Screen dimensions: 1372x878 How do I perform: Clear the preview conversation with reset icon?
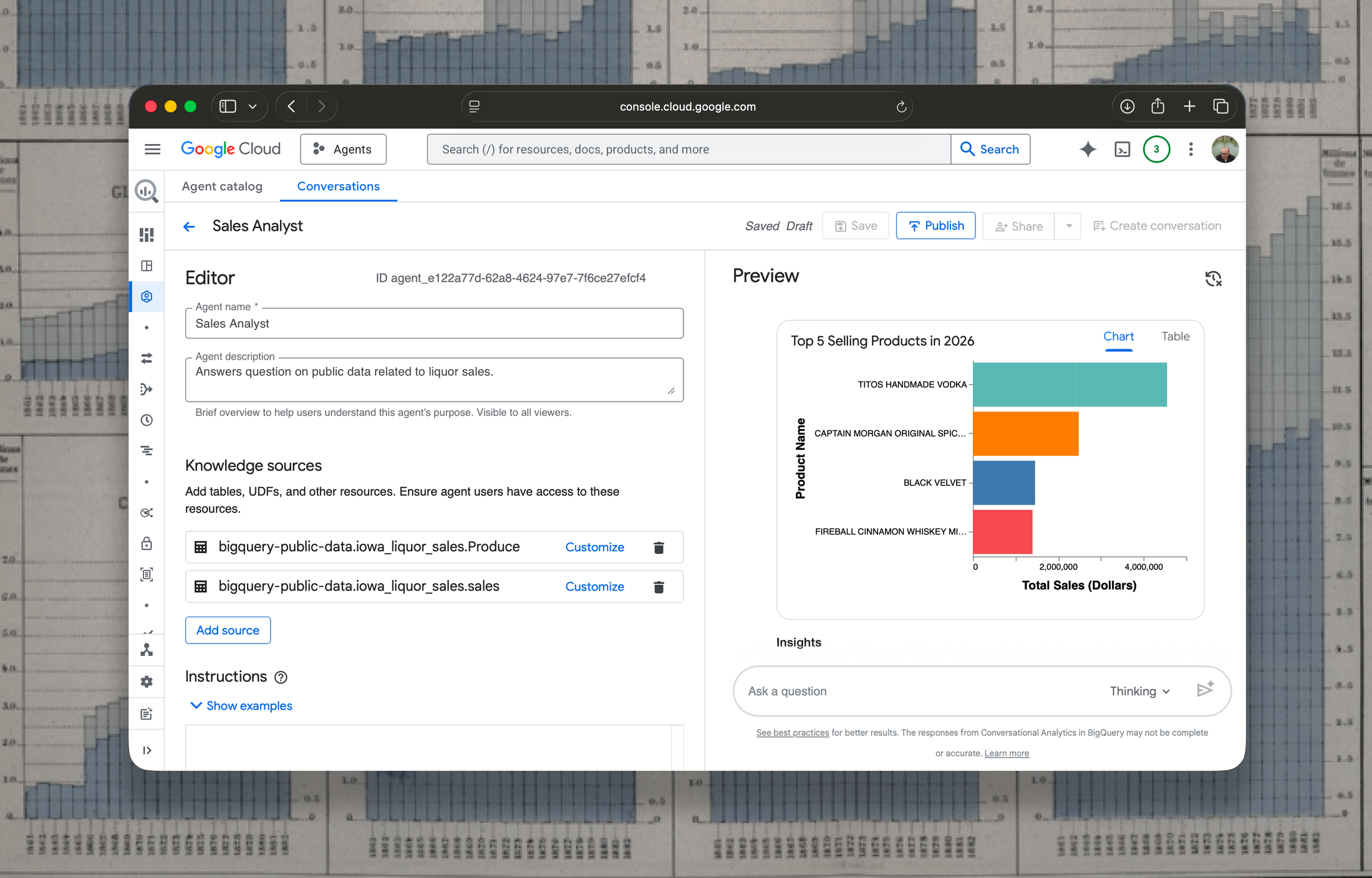[x=1213, y=278]
